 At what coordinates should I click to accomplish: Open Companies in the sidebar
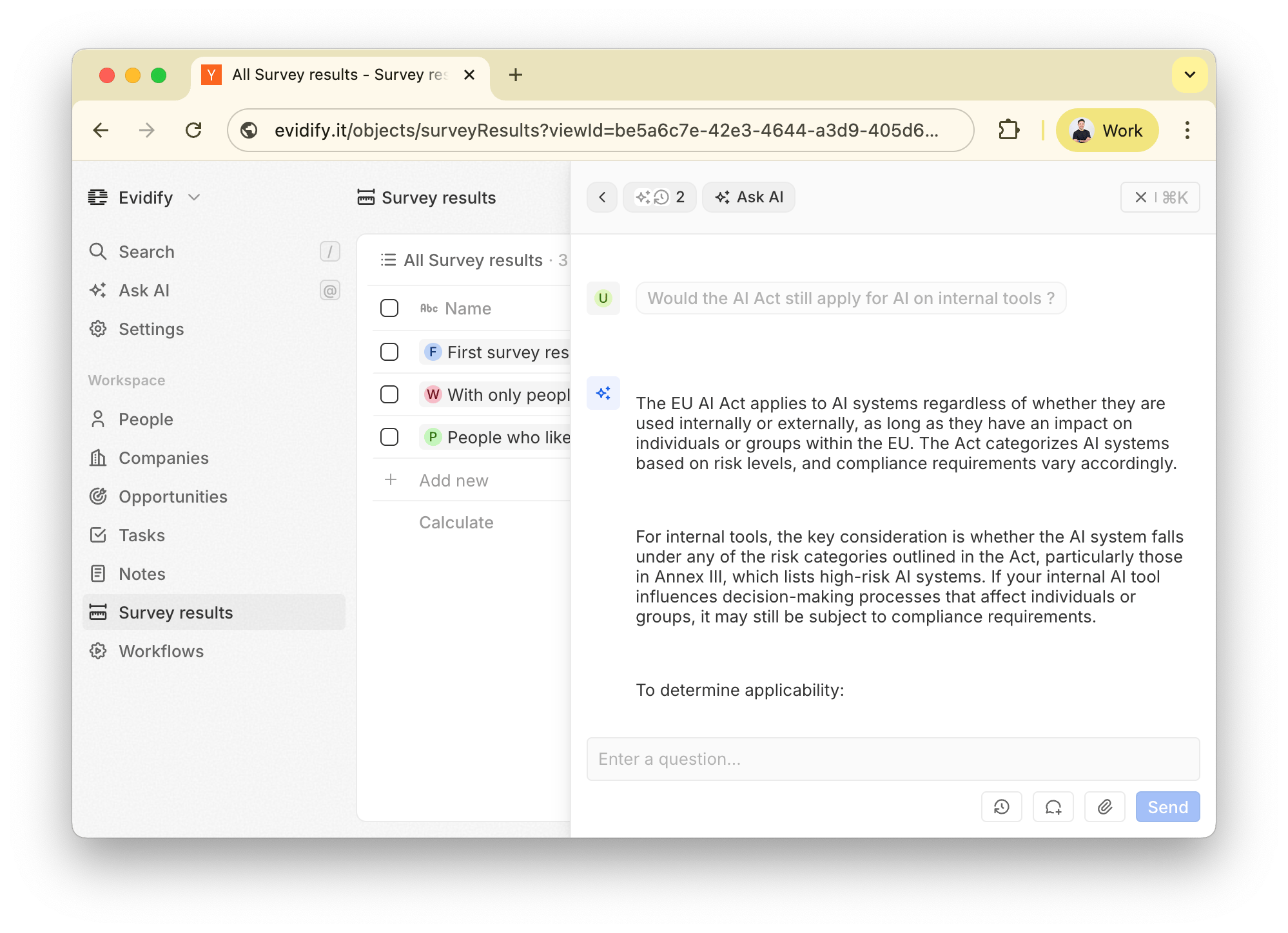tap(164, 458)
